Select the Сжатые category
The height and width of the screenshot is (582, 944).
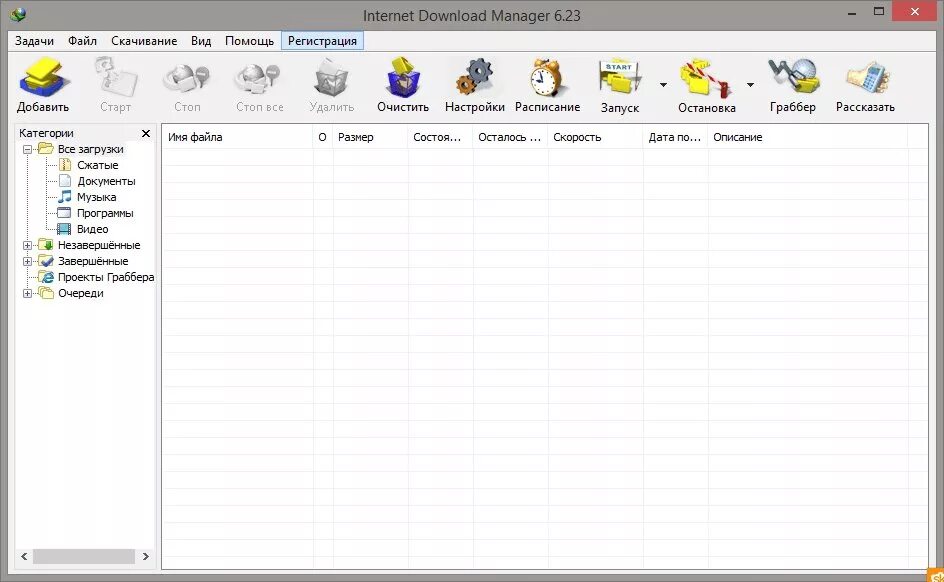click(x=98, y=165)
